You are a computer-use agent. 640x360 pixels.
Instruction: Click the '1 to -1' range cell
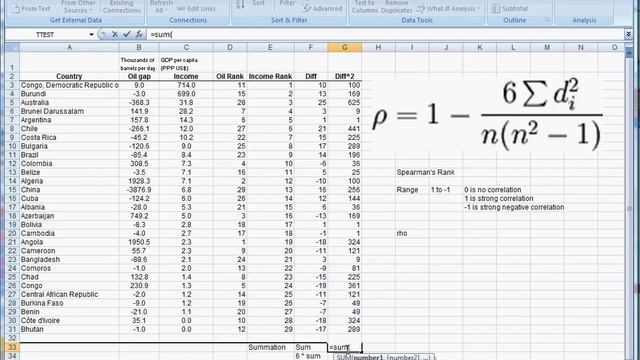446,190
